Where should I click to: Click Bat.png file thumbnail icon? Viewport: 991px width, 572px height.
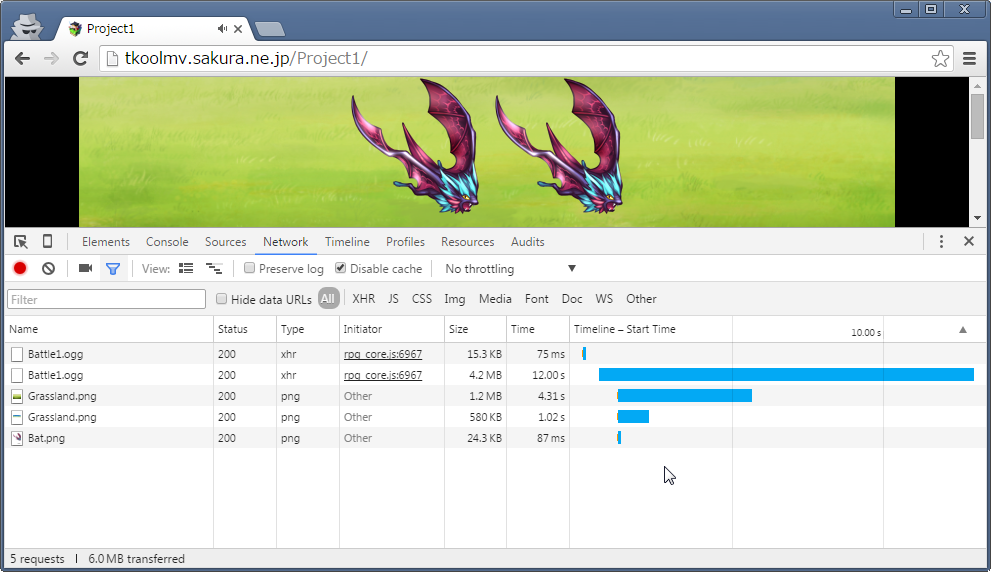pos(17,438)
